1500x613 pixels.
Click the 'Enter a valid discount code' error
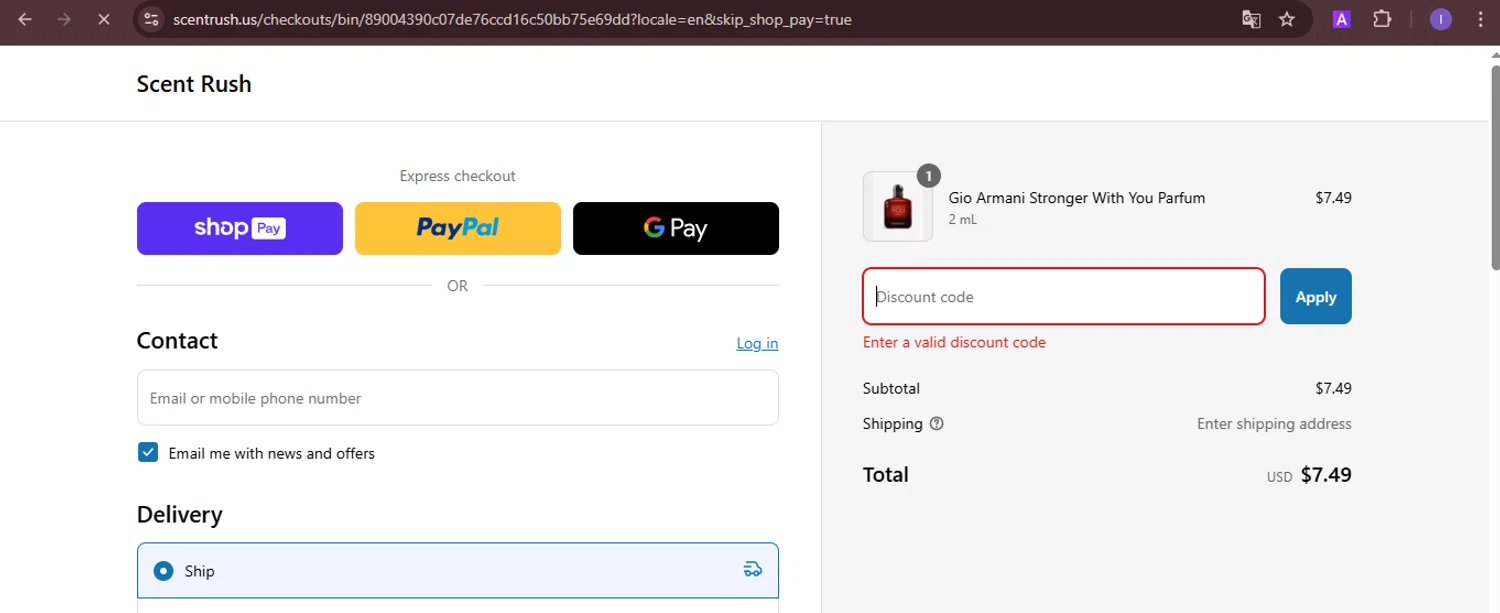pos(954,342)
